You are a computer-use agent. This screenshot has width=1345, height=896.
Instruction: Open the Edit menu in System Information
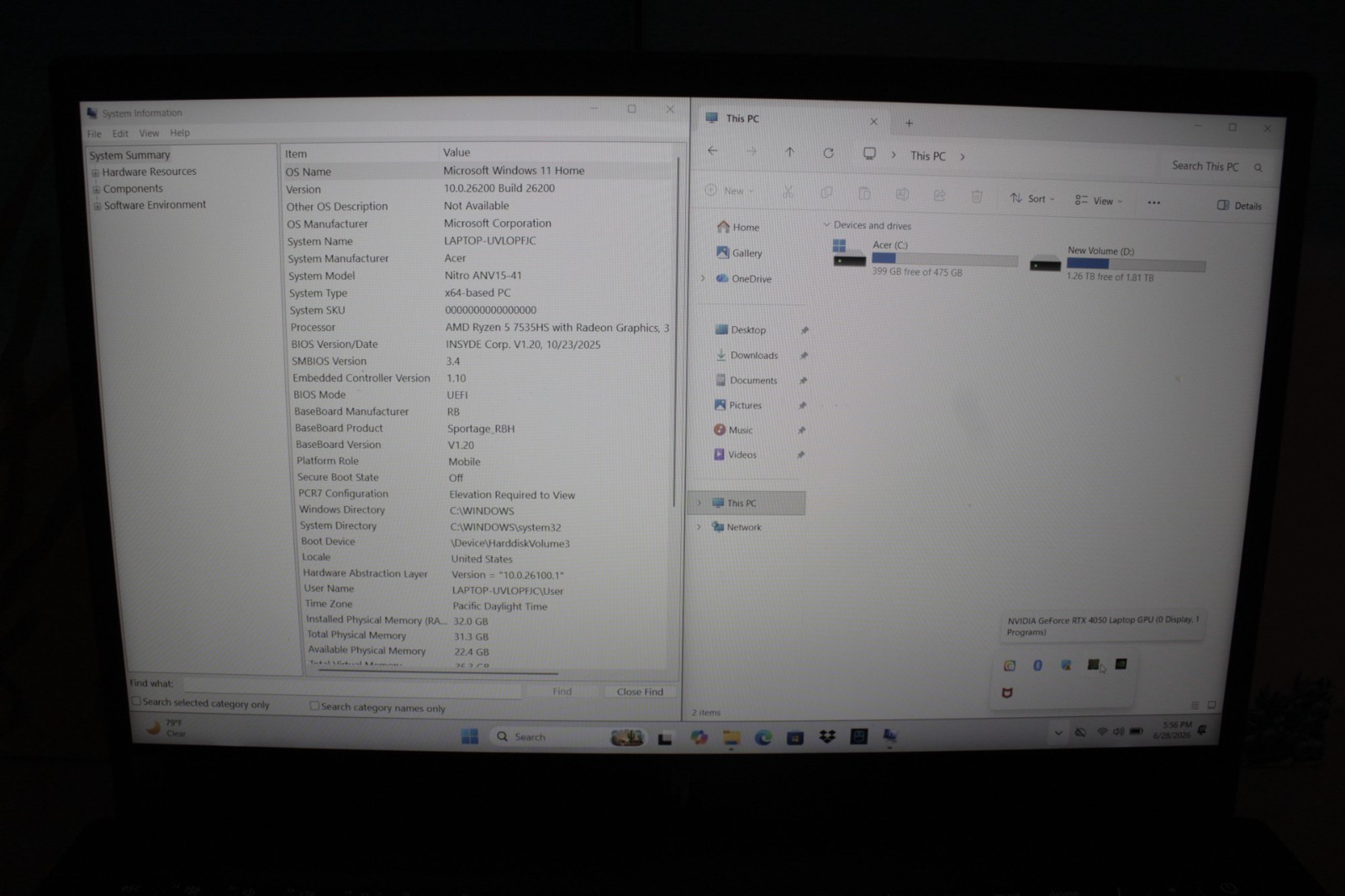pyautogui.click(x=121, y=134)
